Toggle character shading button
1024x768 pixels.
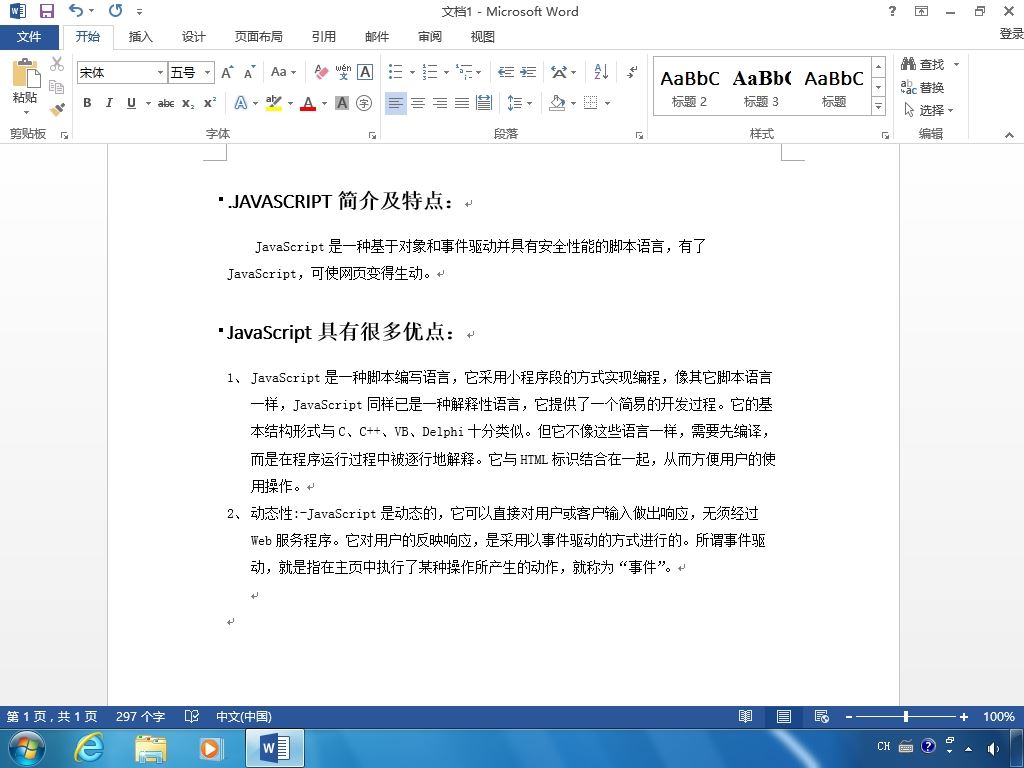pyautogui.click(x=342, y=103)
